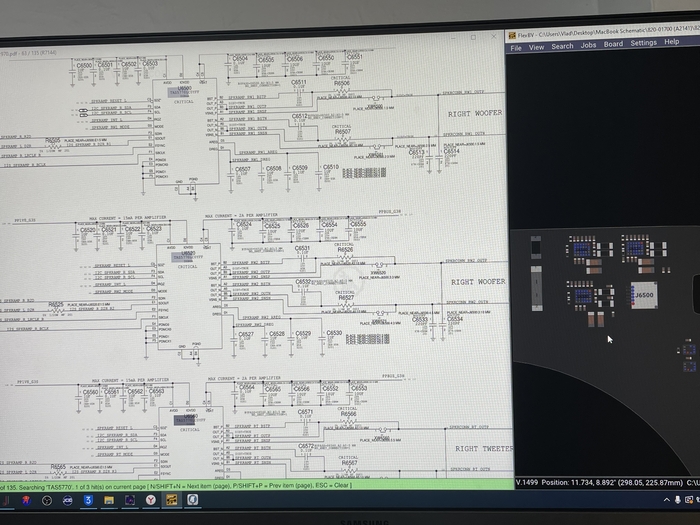Image resolution: width=700 pixels, height=525 pixels.
Task: Open the View menu in FlexBV
Action: [536, 47]
